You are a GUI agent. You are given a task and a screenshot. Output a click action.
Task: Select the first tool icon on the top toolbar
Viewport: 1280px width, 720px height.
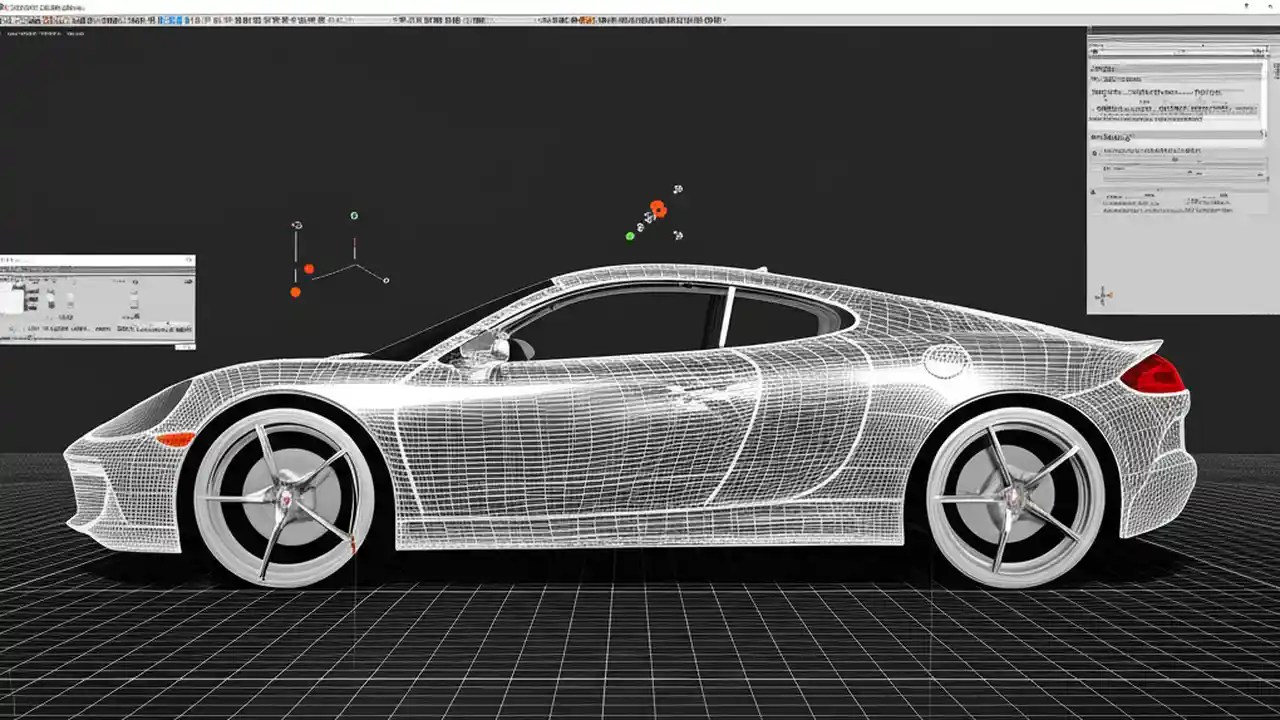coord(8,18)
